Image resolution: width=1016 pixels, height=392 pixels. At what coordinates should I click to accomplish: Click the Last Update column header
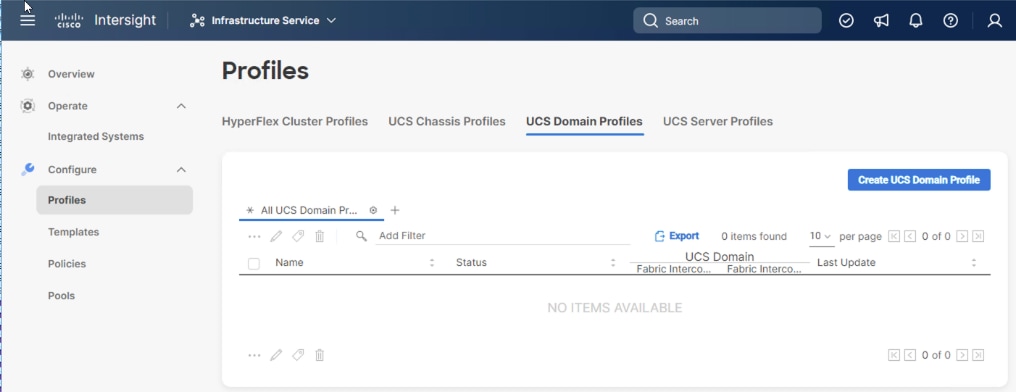tap(846, 262)
